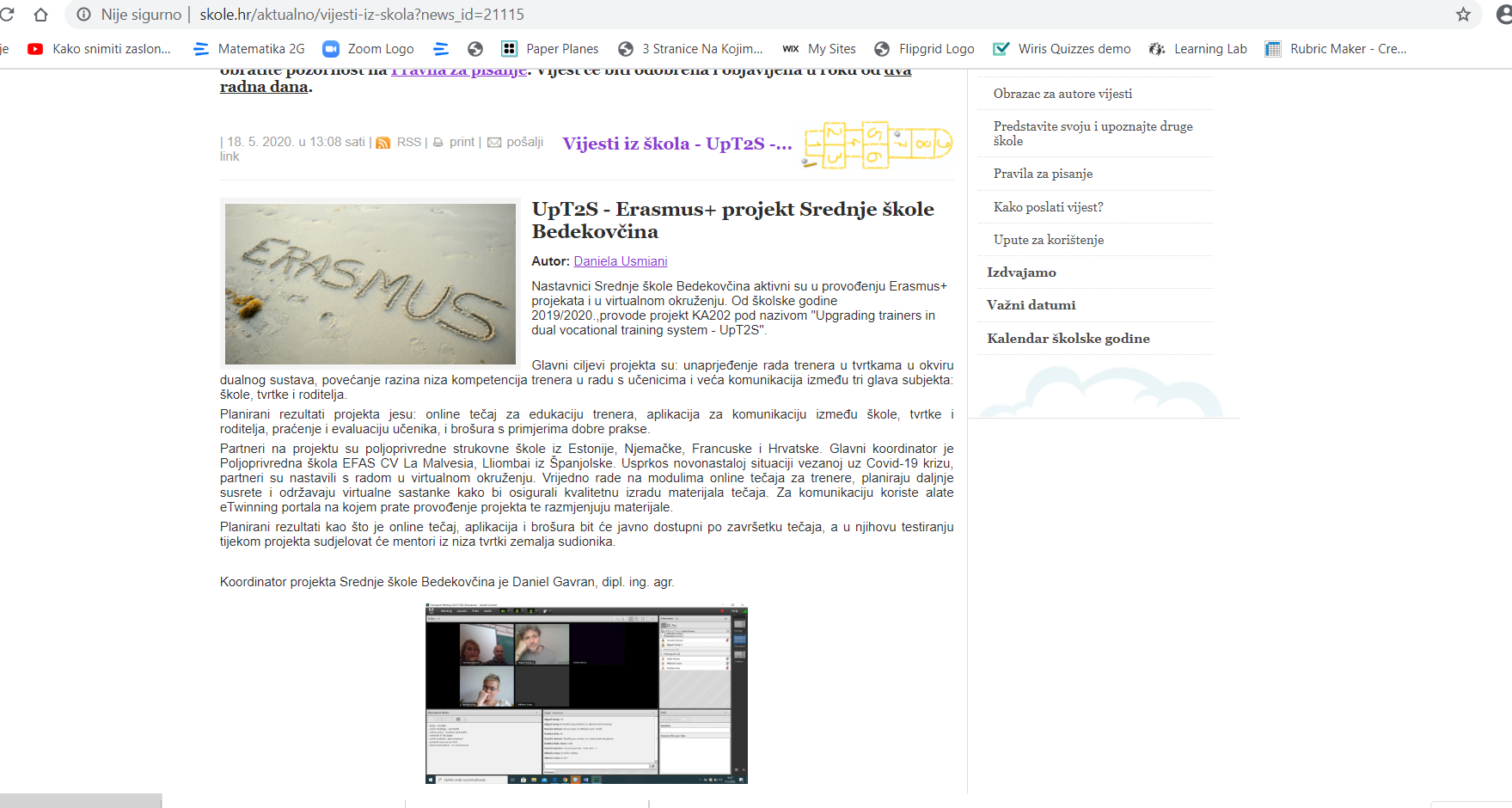Open 'Predstavite svoju i upoznajte druge škole'

coord(1093,133)
